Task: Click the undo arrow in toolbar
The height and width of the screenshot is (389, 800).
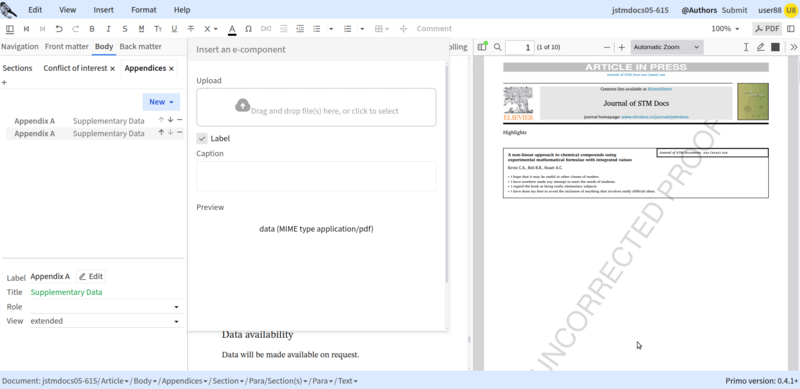Action: [x=59, y=29]
